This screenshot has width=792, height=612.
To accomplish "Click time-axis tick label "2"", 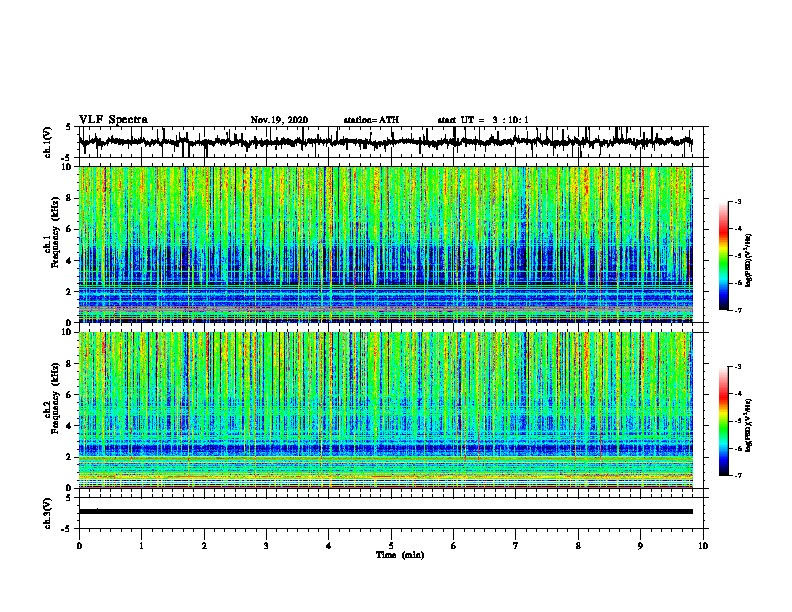I will click(204, 546).
